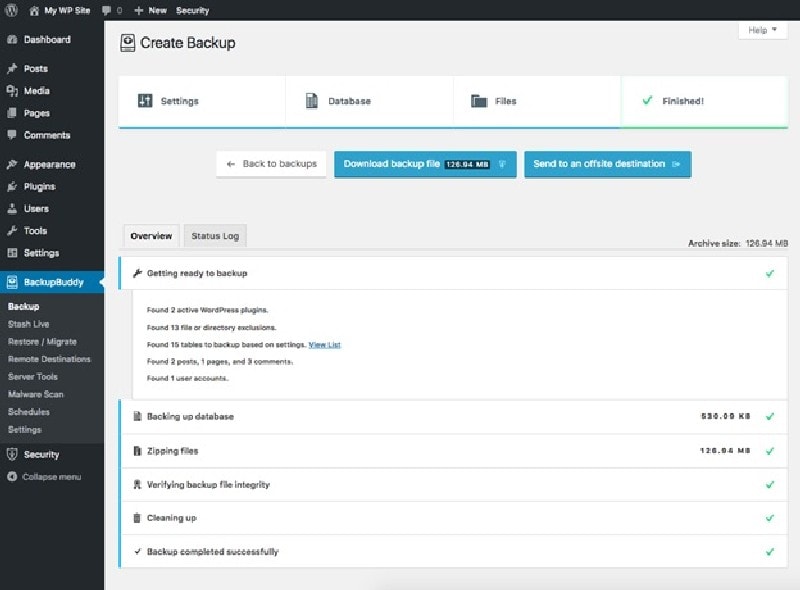Click the Dashboard gauge icon
The image size is (800, 590).
[x=12, y=40]
